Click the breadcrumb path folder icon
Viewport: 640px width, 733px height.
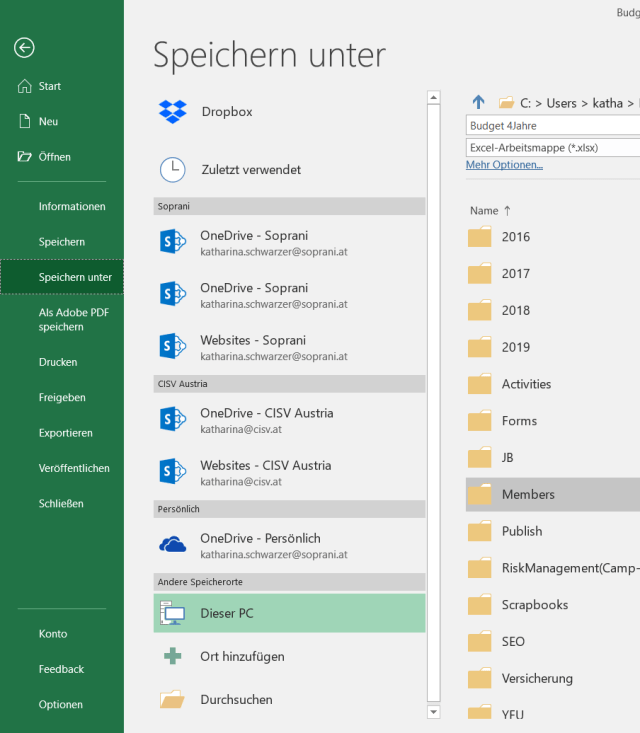click(x=506, y=102)
